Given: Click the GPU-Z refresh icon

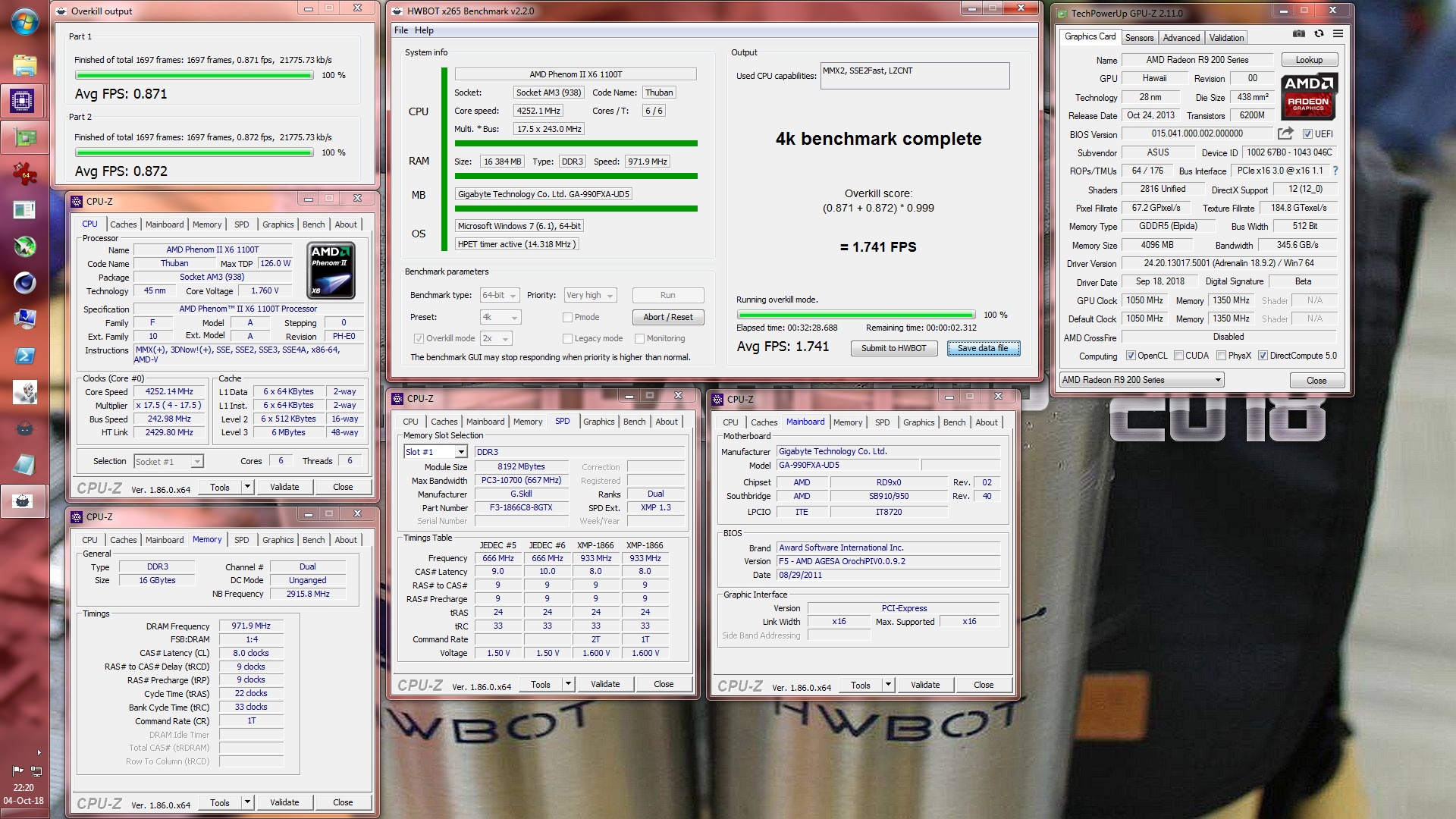Looking at the screenshot, I should click(1319, 34).
